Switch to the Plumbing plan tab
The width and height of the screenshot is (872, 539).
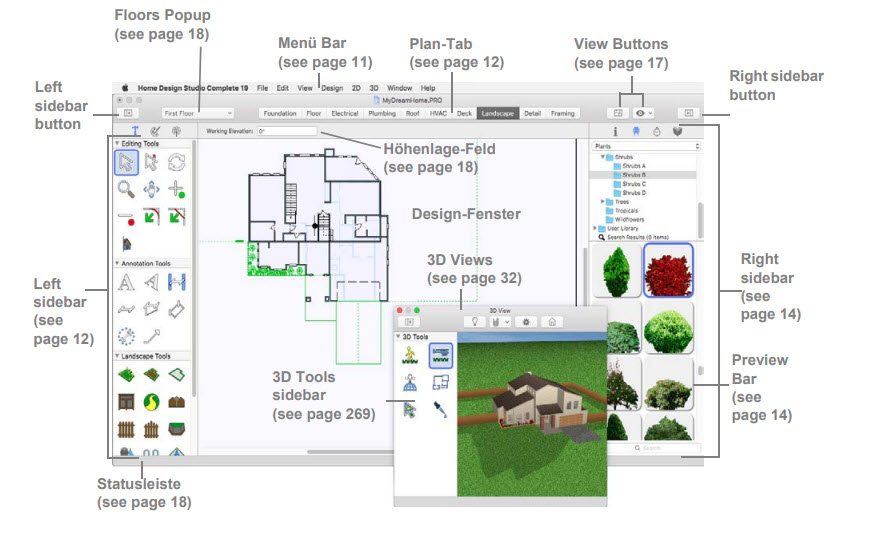(382, 113)
